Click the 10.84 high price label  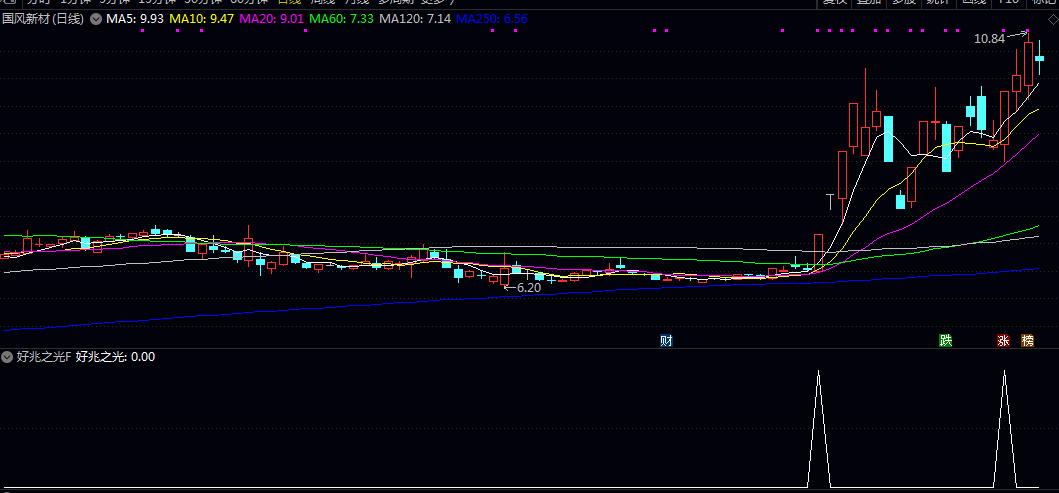pyautogui.click(x=988, y=39)
